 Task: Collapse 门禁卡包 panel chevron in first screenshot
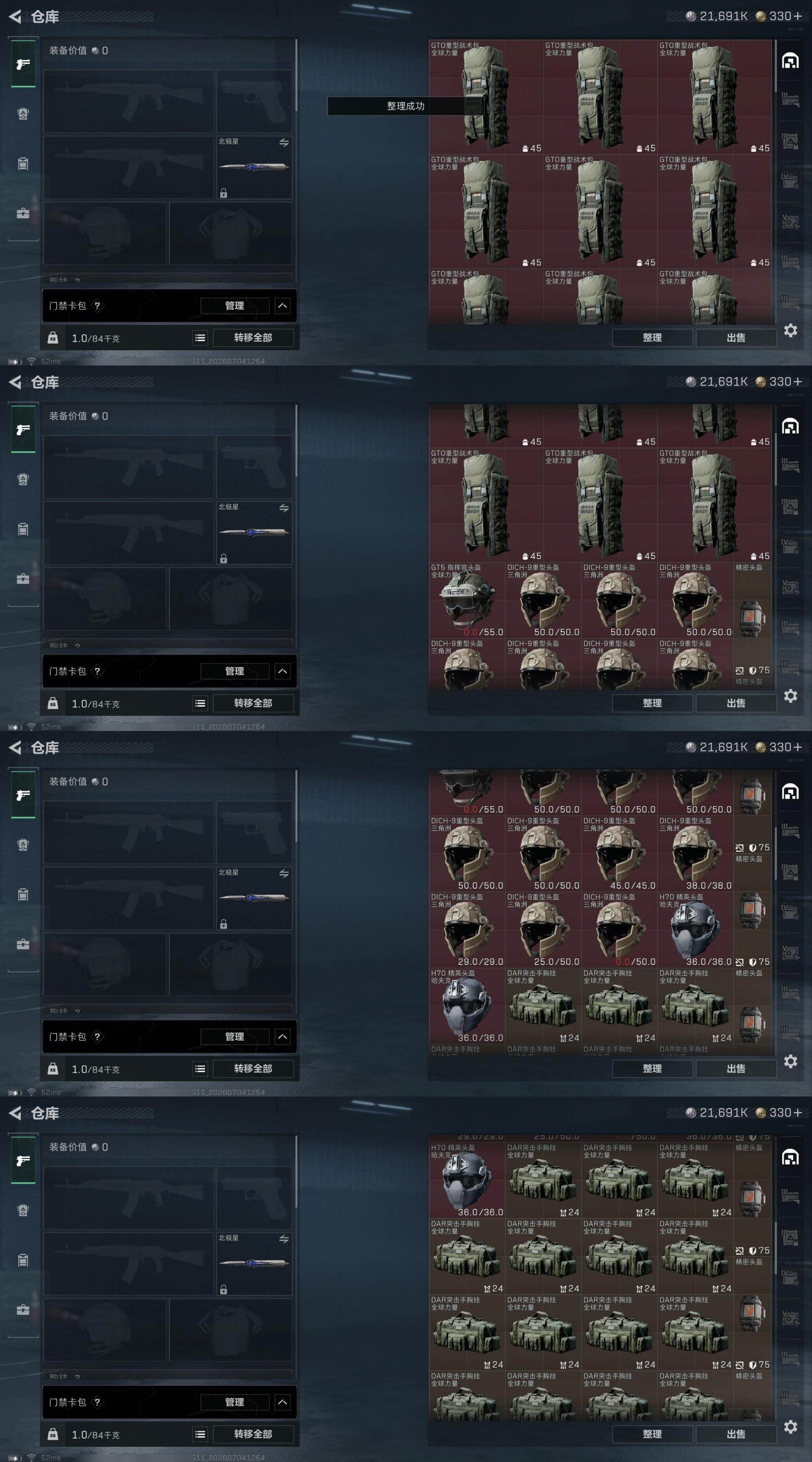[x=282, y=306]
